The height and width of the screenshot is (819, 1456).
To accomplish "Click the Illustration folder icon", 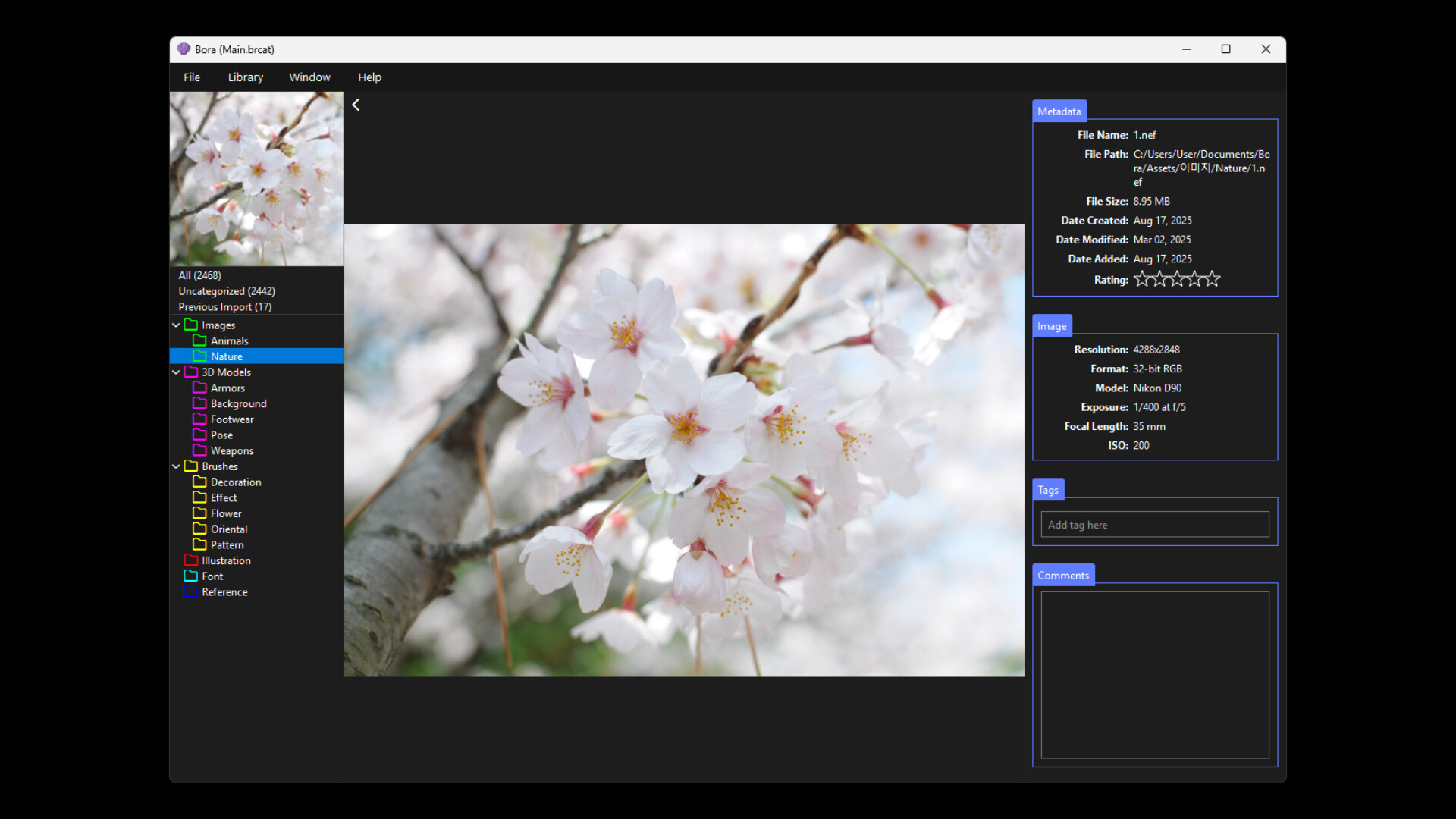I will tap(191, 560).
